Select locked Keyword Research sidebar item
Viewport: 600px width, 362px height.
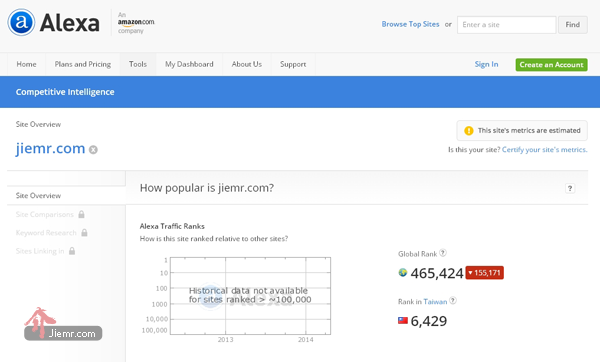46,233
